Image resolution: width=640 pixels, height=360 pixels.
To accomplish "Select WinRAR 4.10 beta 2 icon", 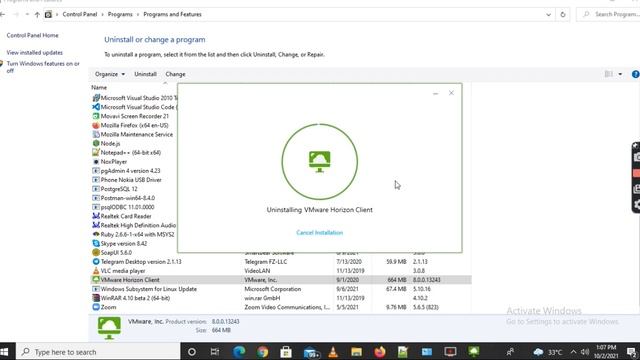I will tap(96, 298).
